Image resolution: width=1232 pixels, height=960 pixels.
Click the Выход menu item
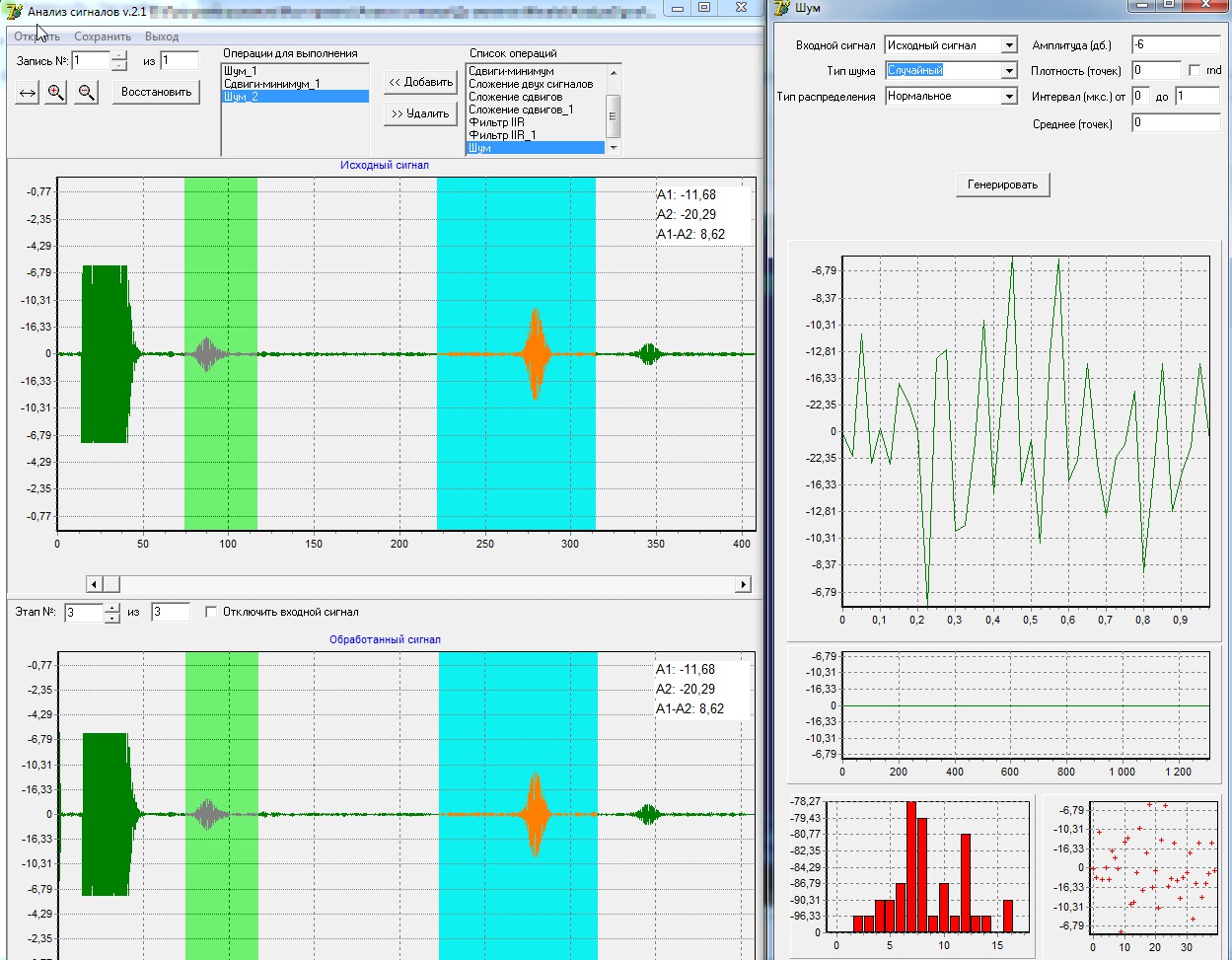(x=162, y=37)
